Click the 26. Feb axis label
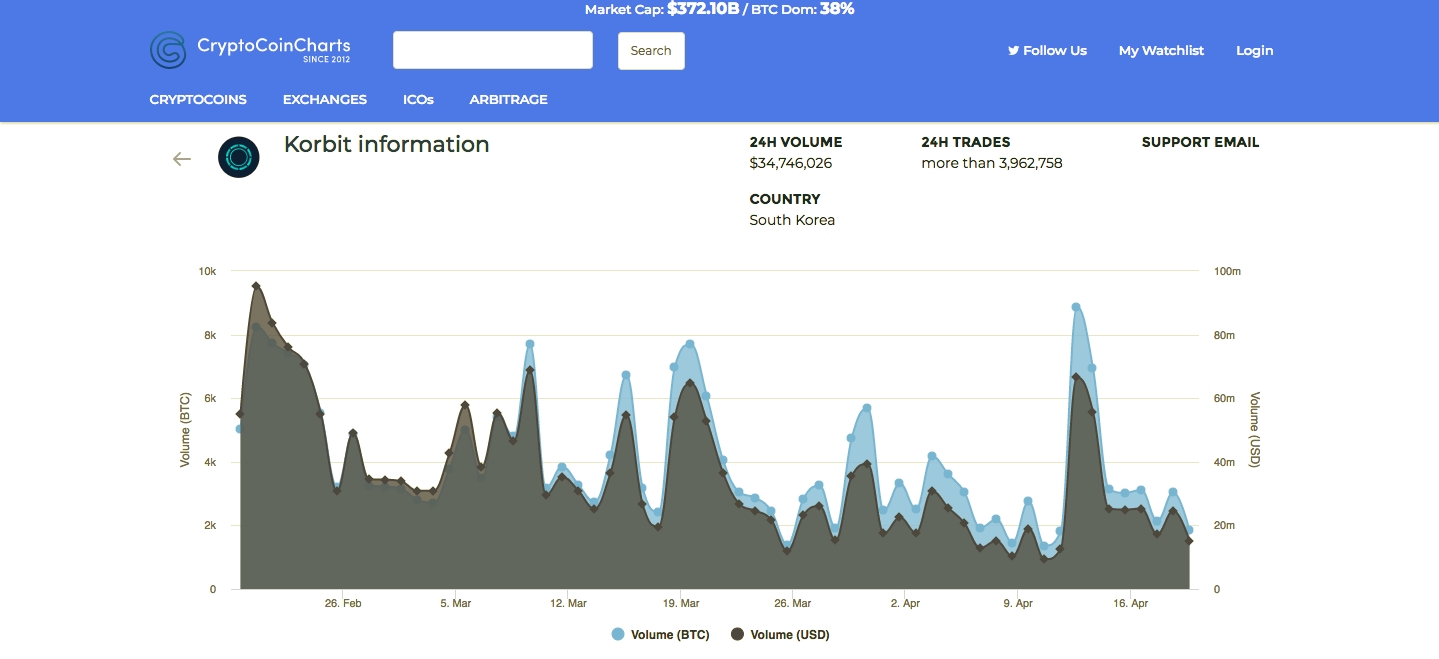1439x659 pixels. 343,604
